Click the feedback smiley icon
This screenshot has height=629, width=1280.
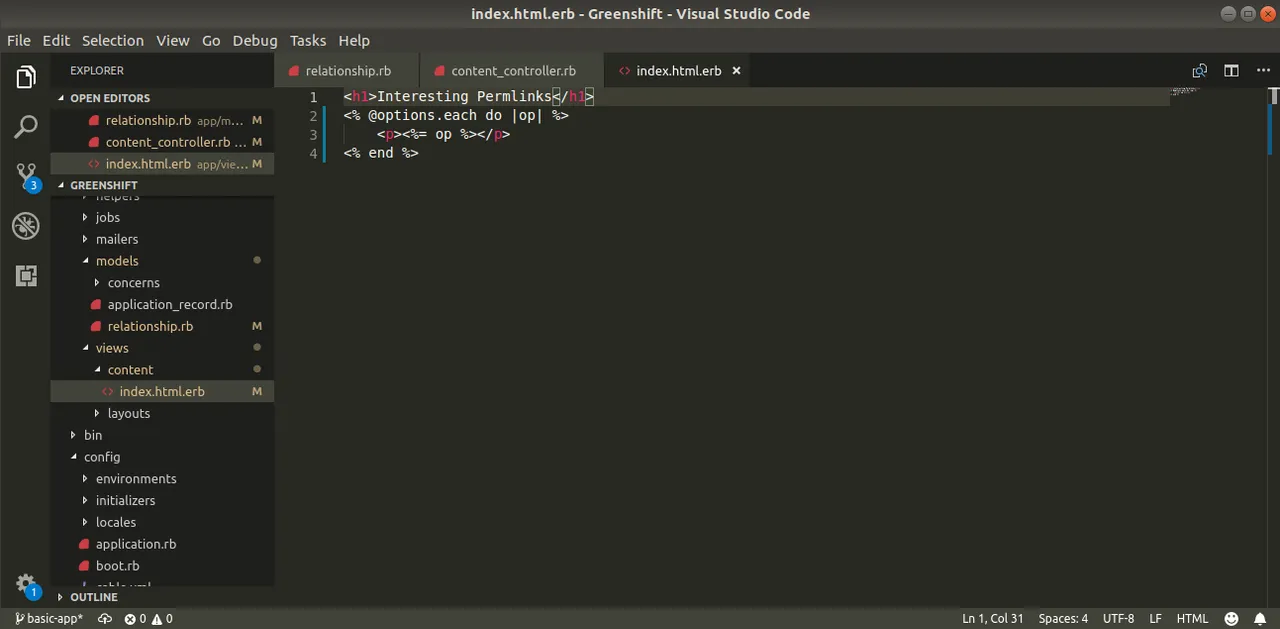click(1232, 619)
